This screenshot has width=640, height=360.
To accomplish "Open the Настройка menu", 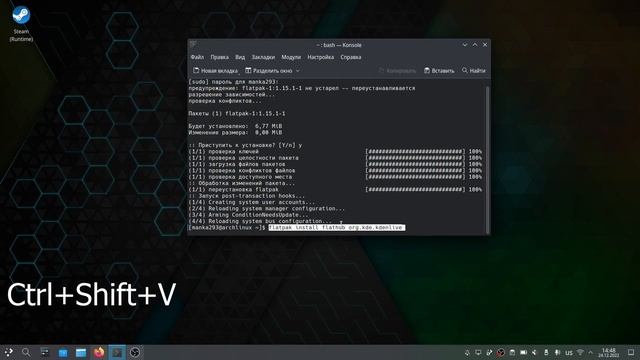I will tap(320, 57).
